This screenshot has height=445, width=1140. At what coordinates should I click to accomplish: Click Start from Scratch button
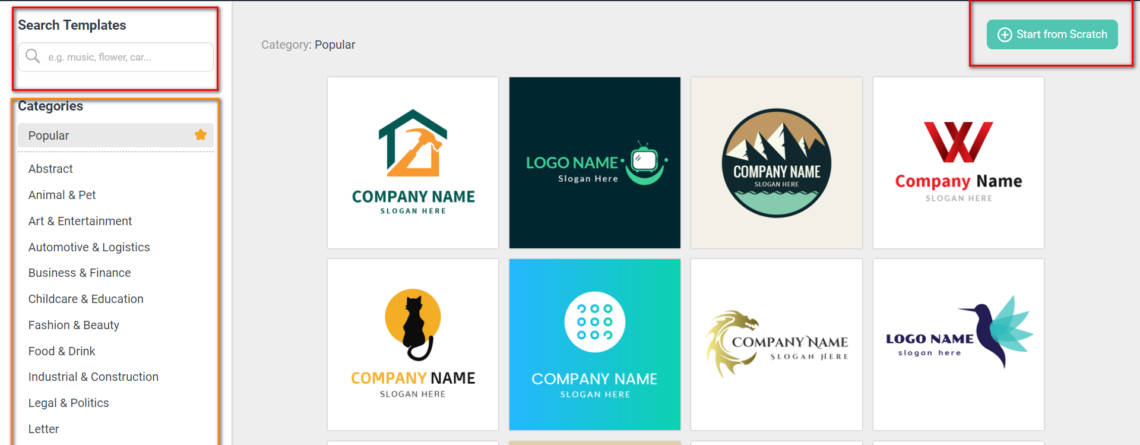click(1052, 35)
